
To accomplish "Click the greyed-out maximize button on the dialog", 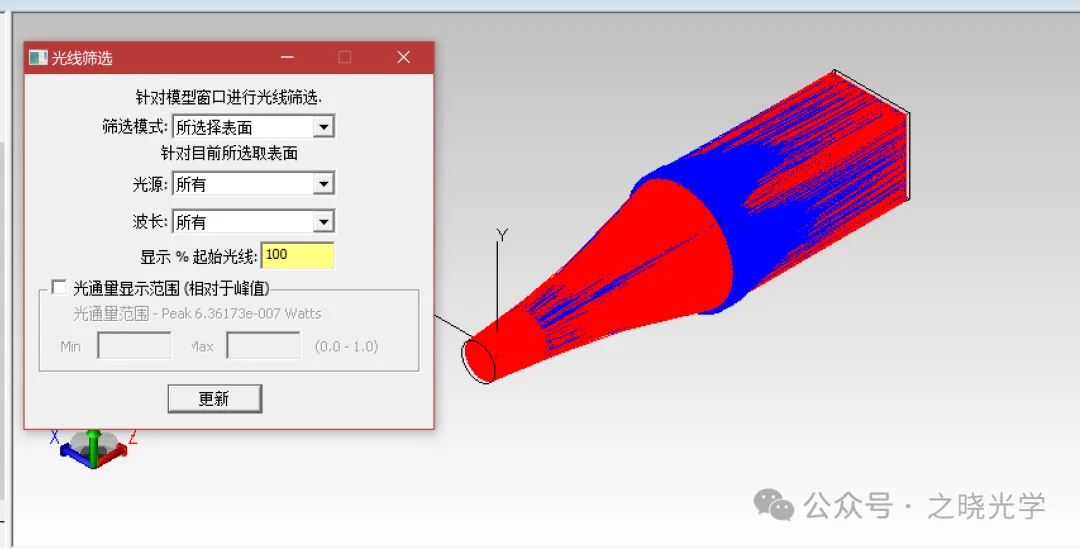I will 345,58.
